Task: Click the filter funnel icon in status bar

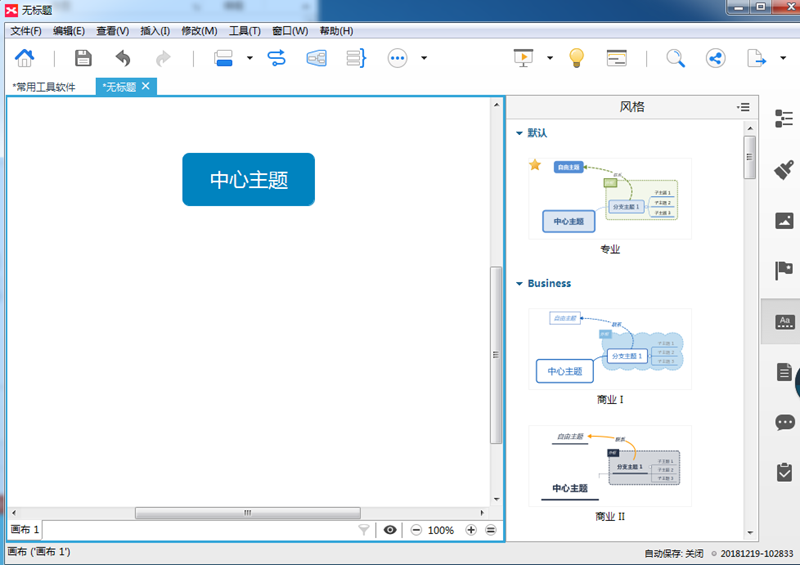Action: click(x=364, y=530)
